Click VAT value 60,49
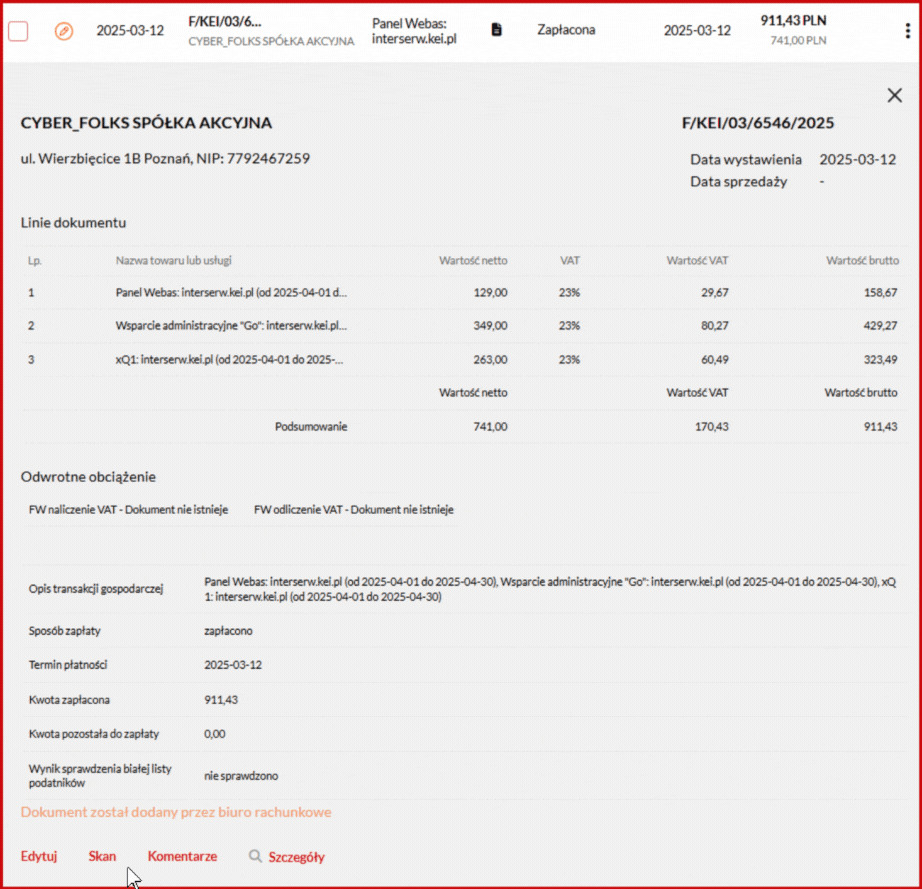This screenshot has height=889, width=922. [x=714, y=359]
